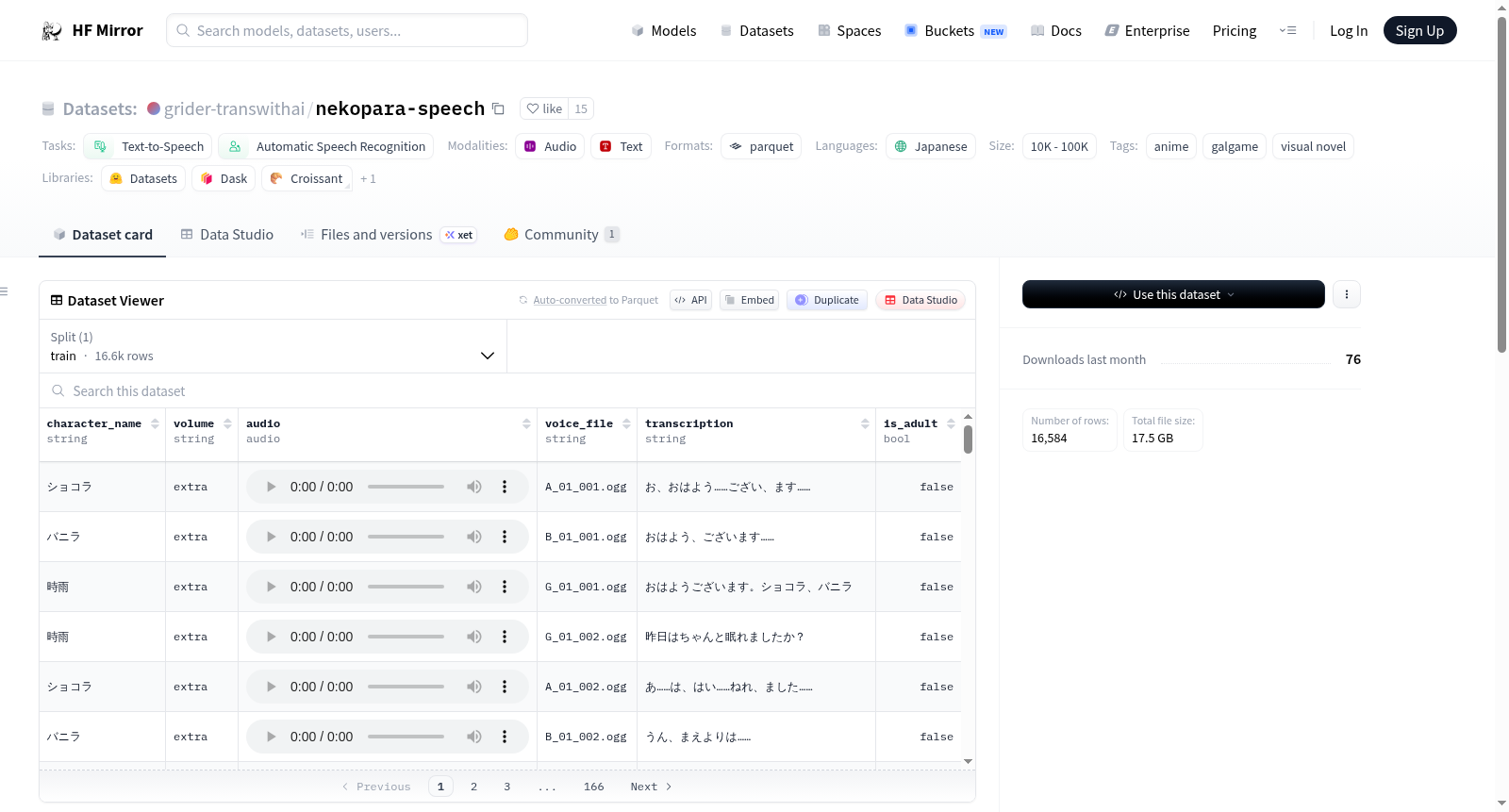Open the Data Studio tab

tap(227, 235)
